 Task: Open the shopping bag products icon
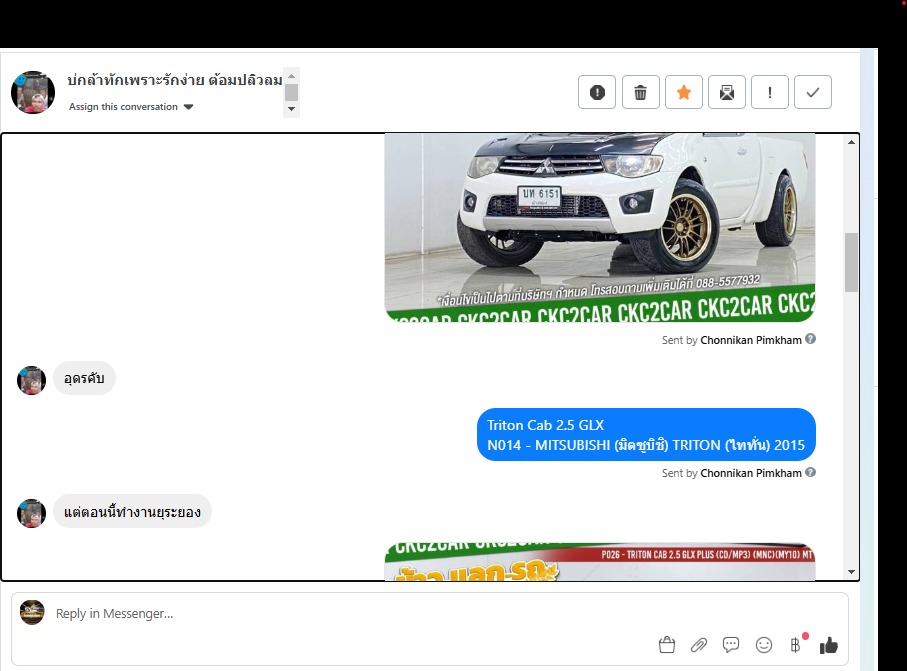[667, 645]
